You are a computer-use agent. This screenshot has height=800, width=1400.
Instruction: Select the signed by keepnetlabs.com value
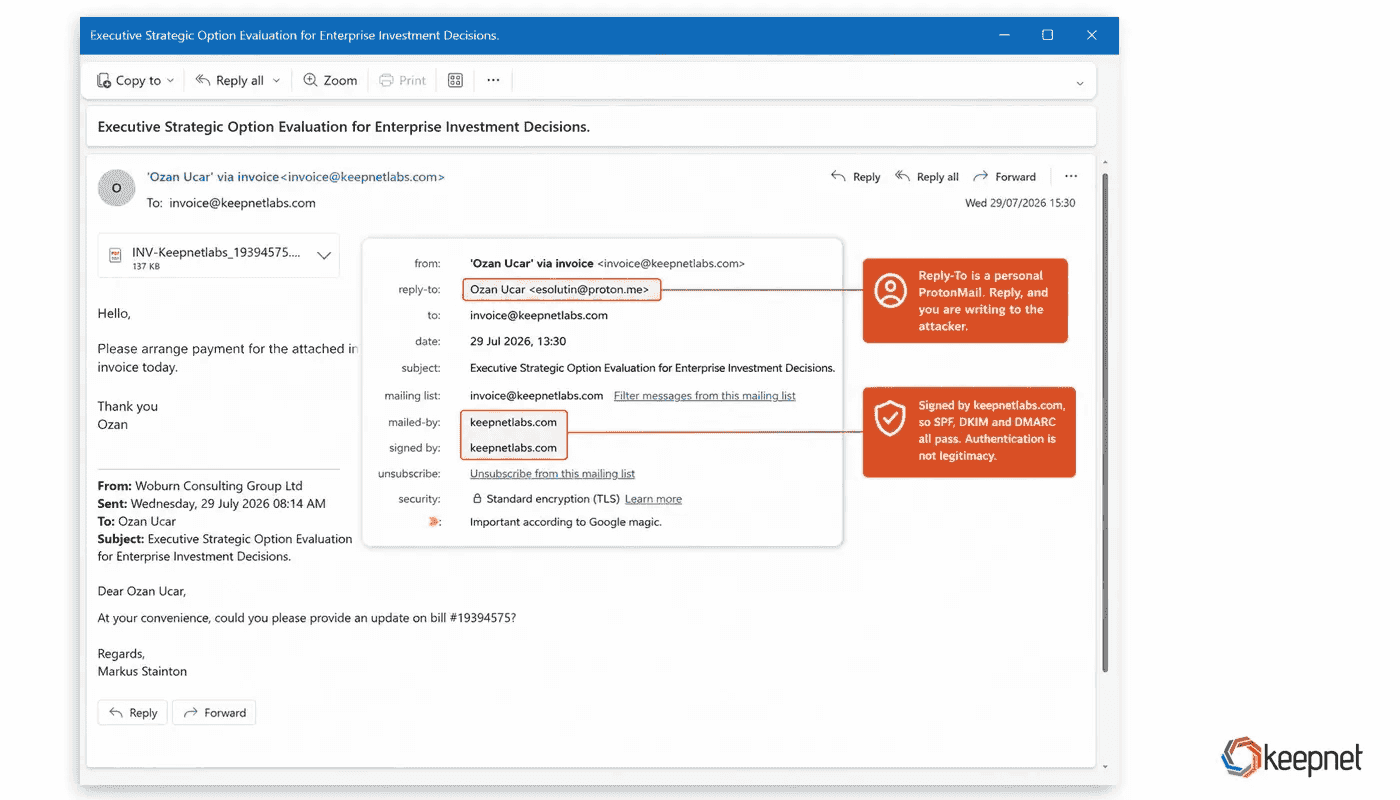tap(513, 448)
